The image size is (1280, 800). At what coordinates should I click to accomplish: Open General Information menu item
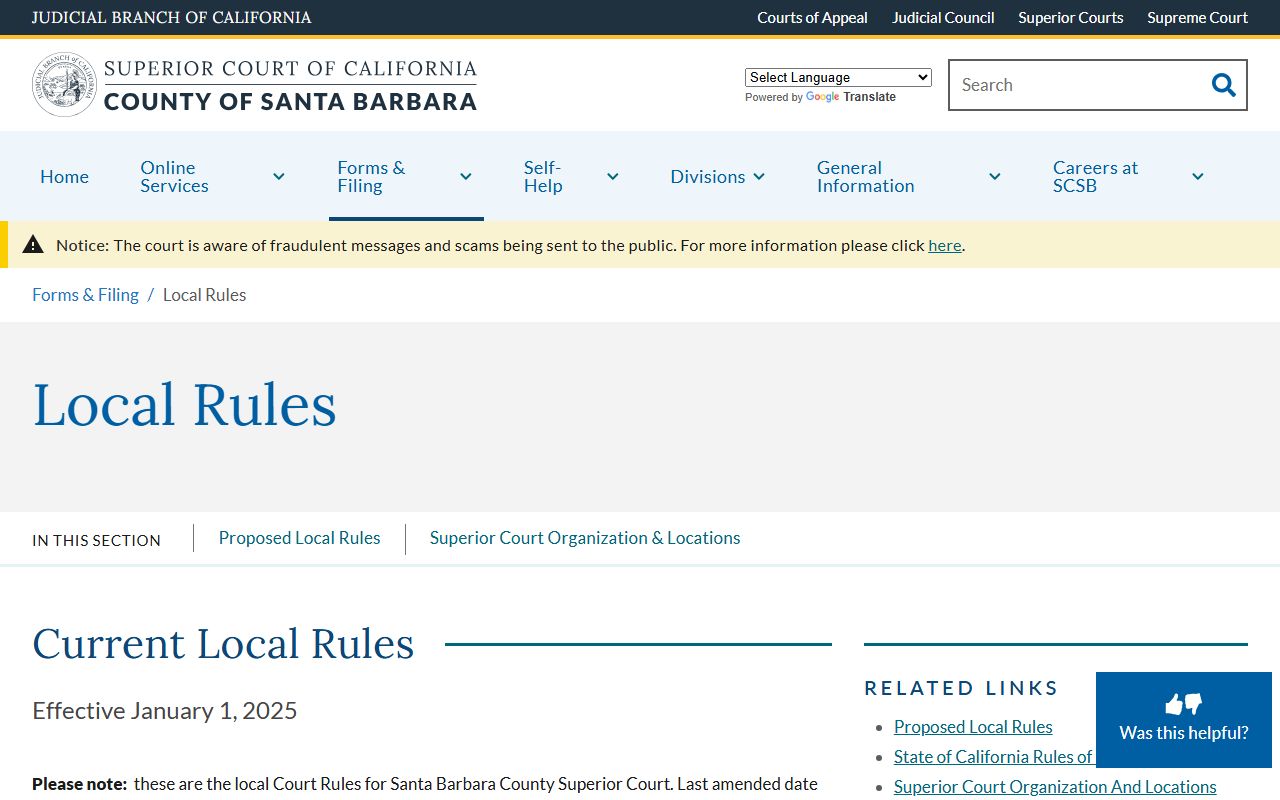[x=865, y=177]
